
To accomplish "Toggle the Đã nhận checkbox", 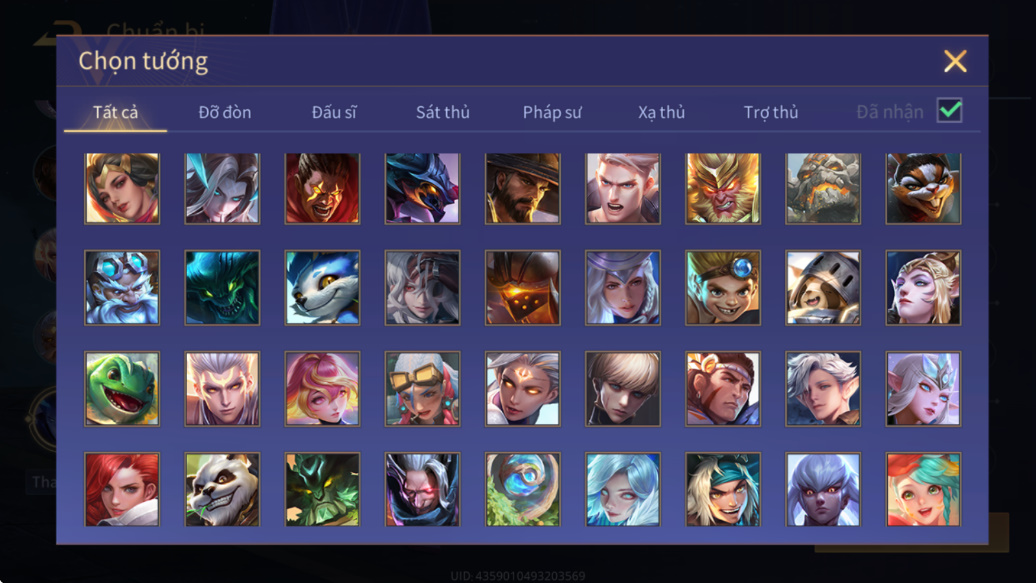I will [949, 110].
